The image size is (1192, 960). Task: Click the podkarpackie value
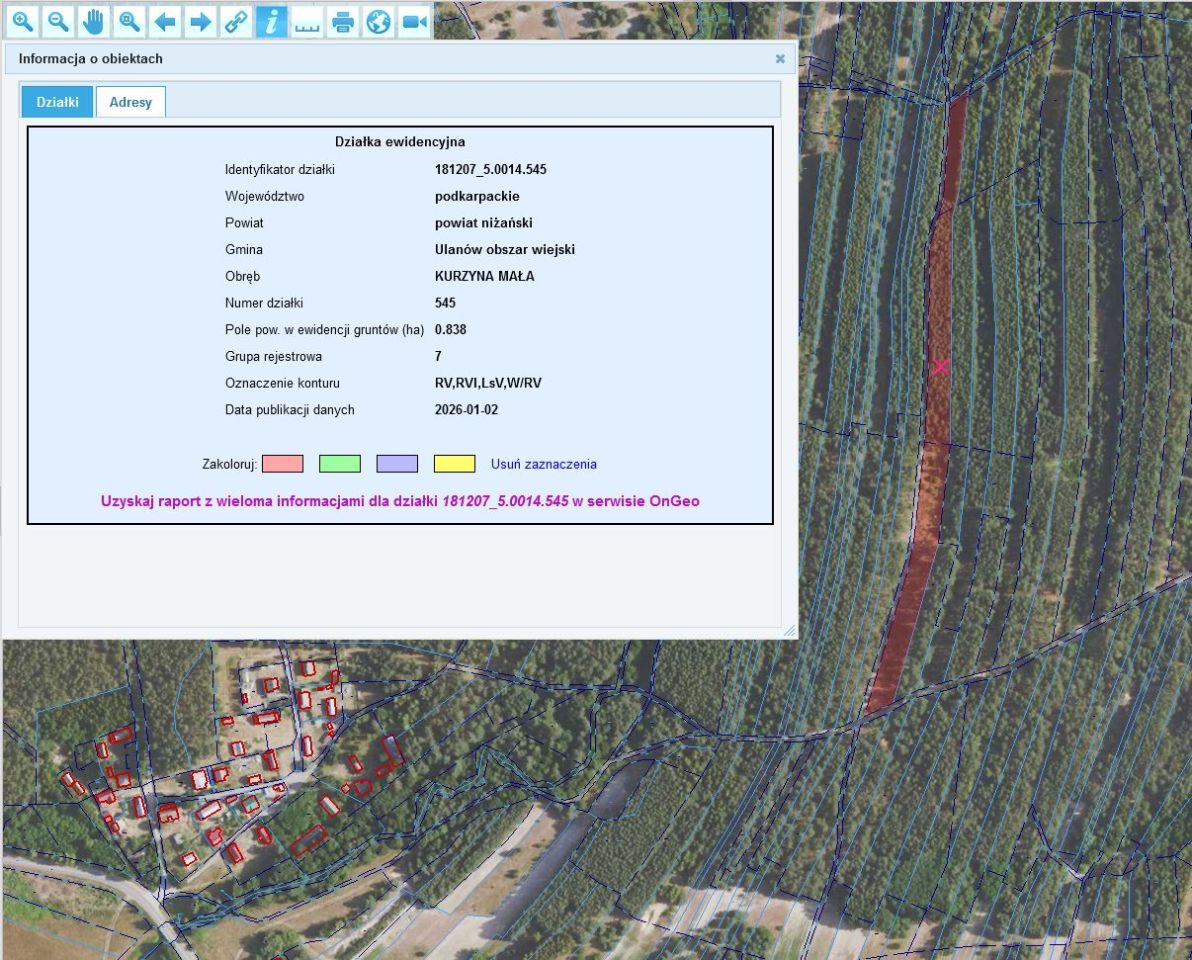click(477, 196)
